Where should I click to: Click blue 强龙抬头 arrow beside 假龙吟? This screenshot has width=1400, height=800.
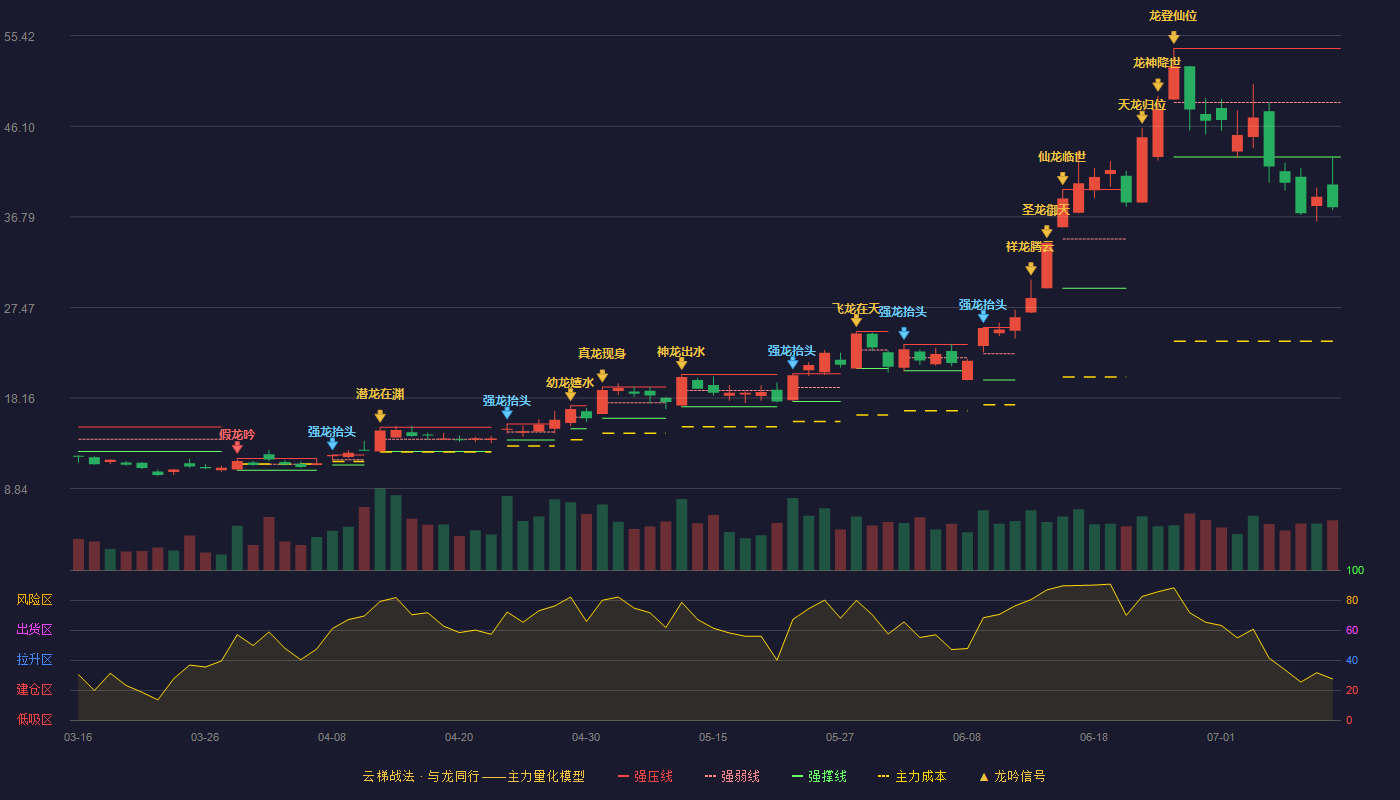coord(332,443)
